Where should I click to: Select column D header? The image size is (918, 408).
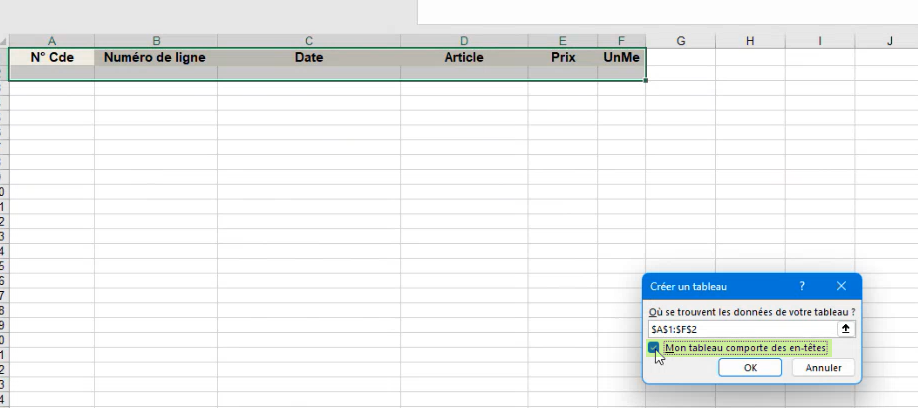tap(464, 41)
